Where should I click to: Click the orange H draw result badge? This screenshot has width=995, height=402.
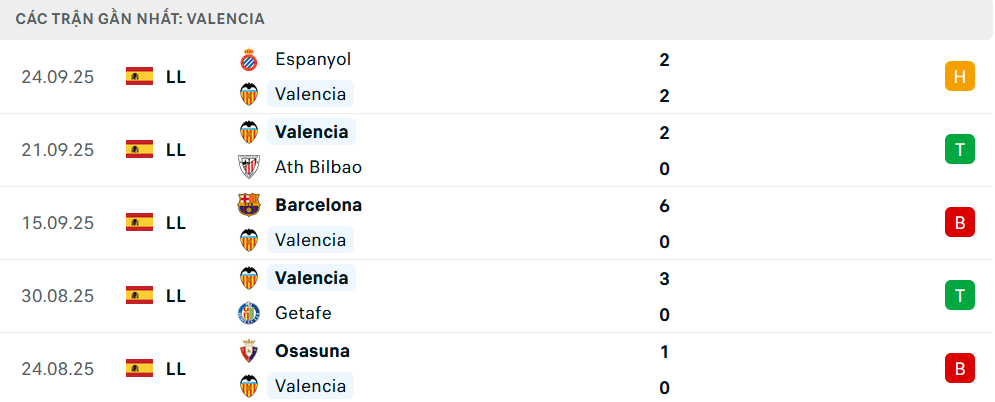point(959,76)
